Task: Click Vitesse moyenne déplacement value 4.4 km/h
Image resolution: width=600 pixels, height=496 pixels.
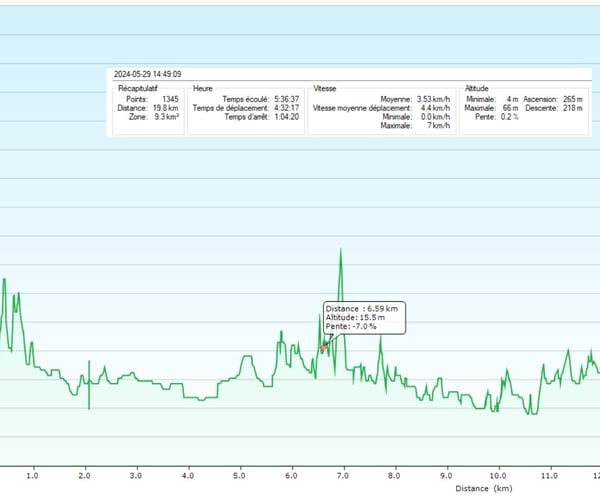Action: pyautogui.click(x=435, y=108)
